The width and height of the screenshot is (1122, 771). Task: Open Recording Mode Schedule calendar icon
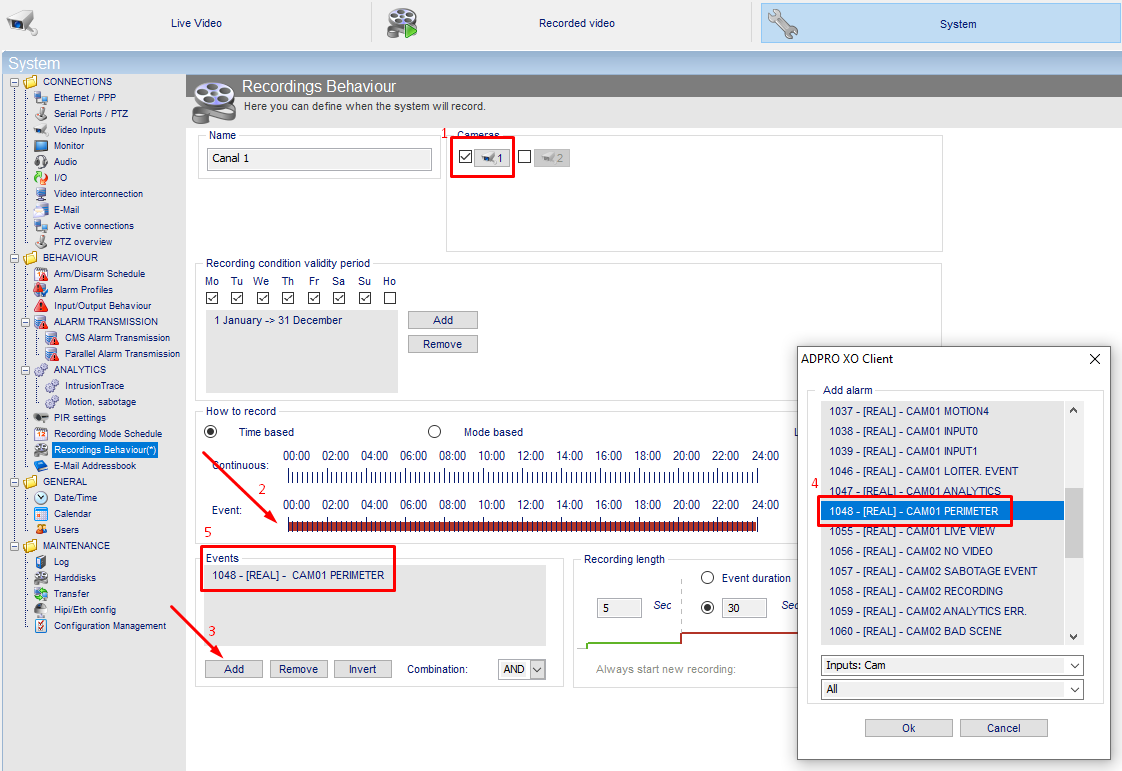[x=42, y=434]
